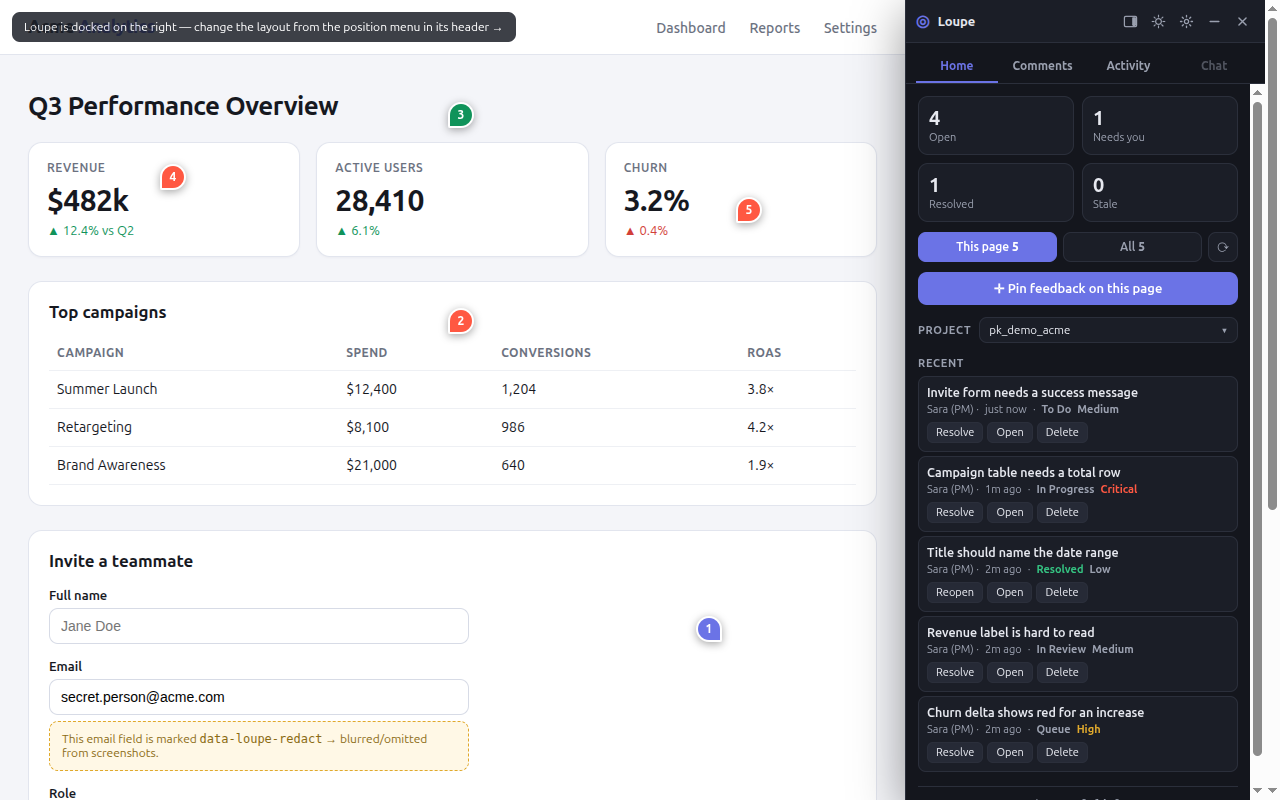The height and width of the screenshot is (800, 1280).
Task: Click the Full name input field
Action: click(x=259, y=626)
